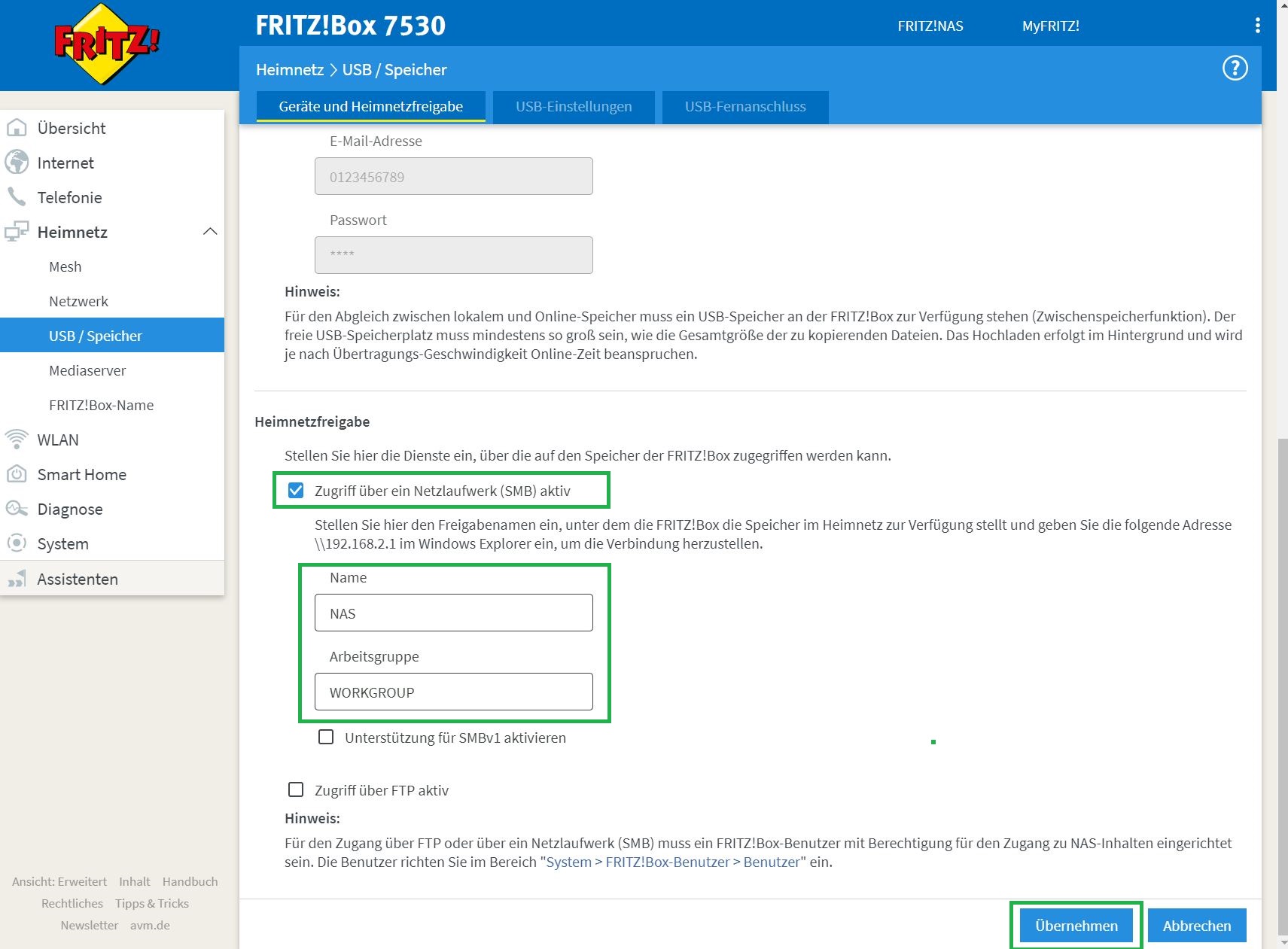Switch to USB-Einstellungen tab
The image size is (1288, 949).
574,106
